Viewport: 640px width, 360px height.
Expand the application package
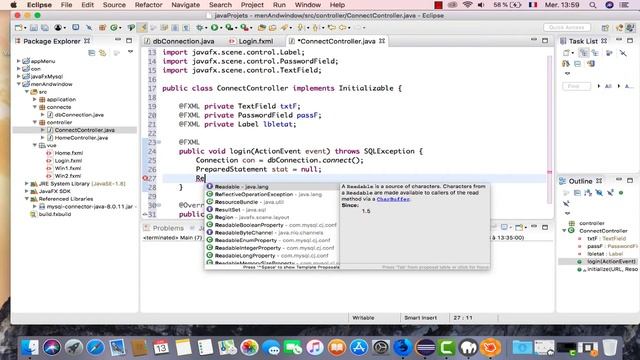tap(35, 99)
